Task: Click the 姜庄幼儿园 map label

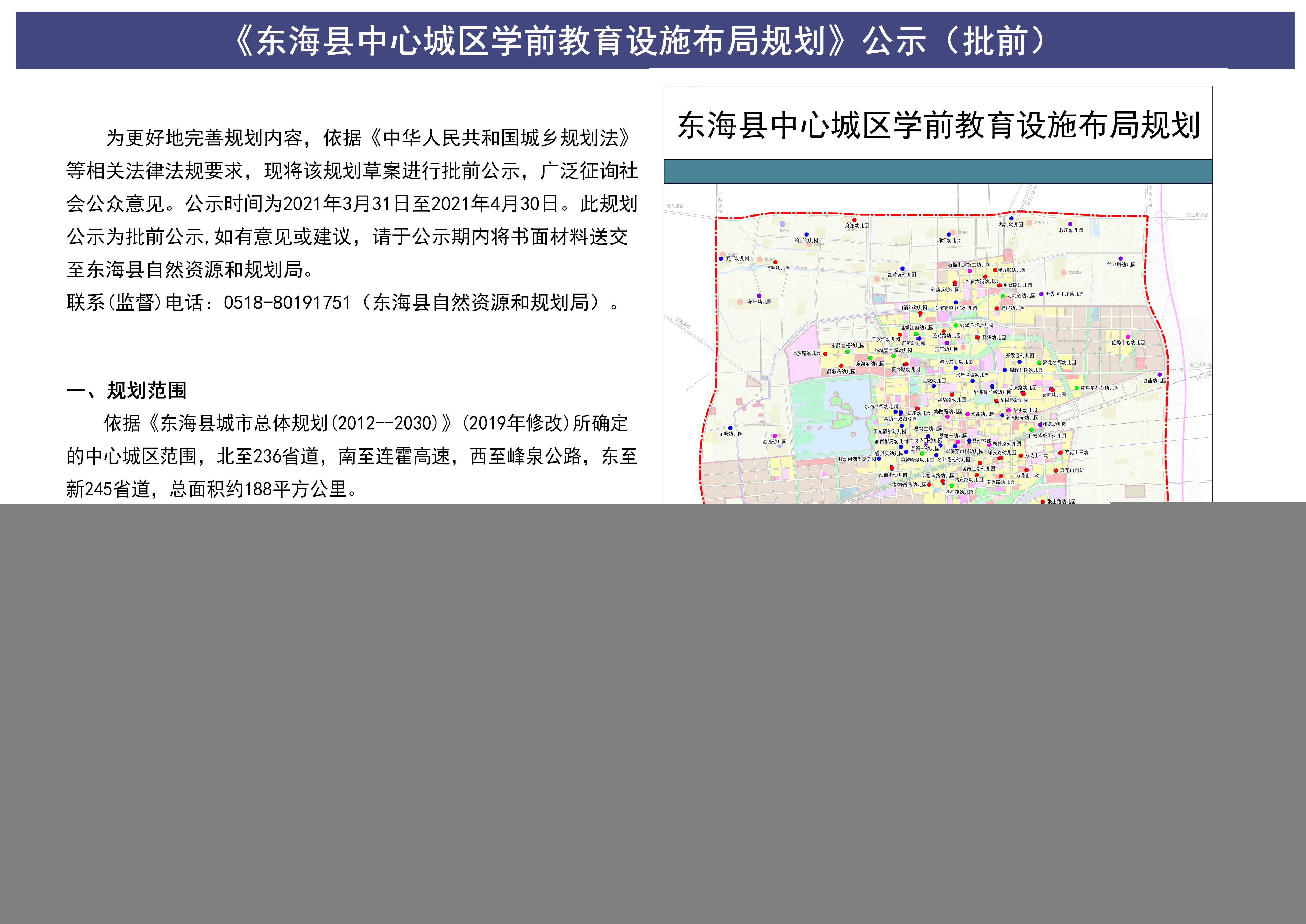Action: [738, 258]
